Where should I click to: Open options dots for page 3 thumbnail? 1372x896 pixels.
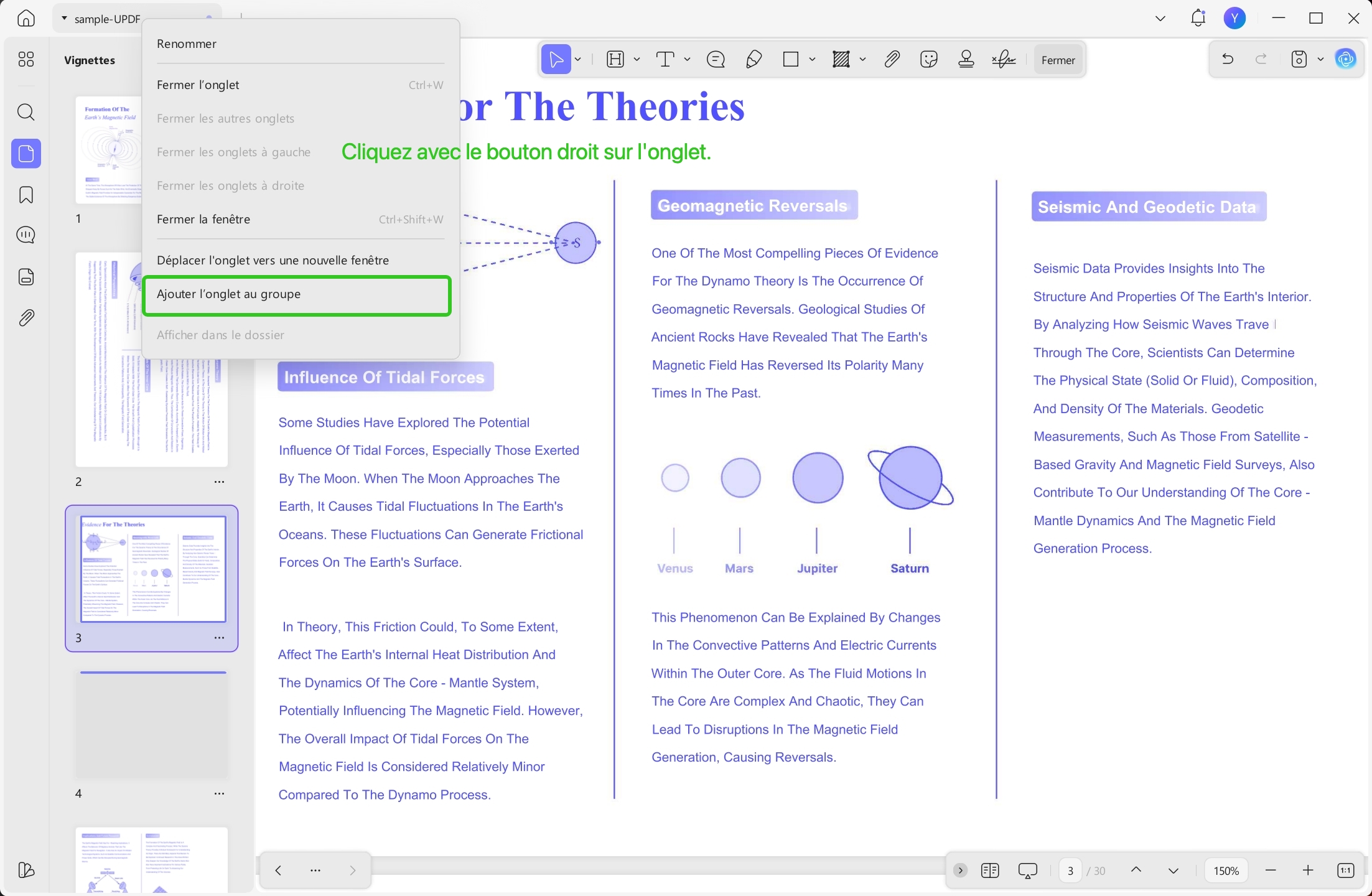click(x=219, y=638)
